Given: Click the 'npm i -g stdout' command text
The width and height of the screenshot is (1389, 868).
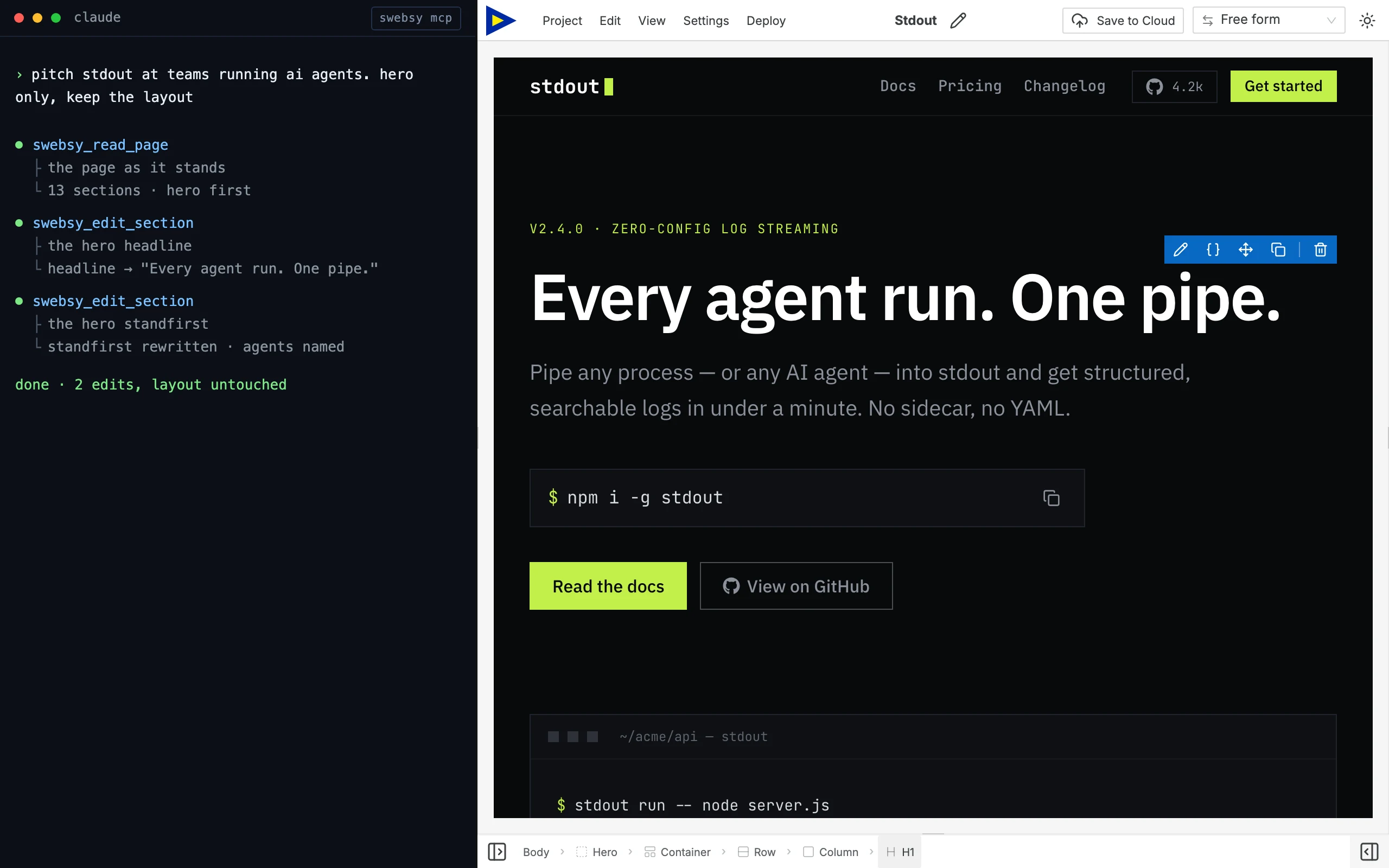Looking at the screenshot, I should [x=645, y=497].
